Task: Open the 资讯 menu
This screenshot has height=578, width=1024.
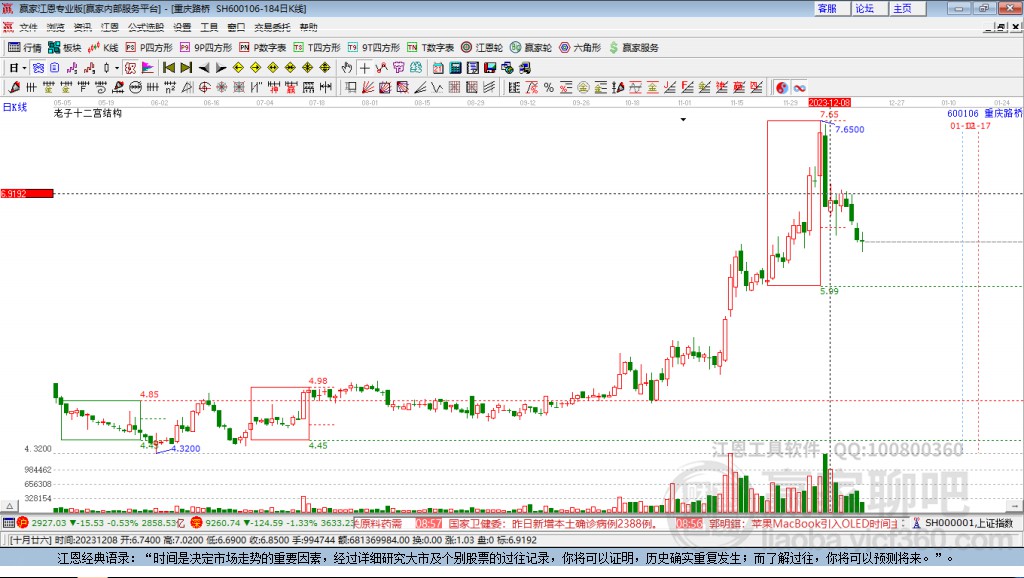Action: click(82, 27)
